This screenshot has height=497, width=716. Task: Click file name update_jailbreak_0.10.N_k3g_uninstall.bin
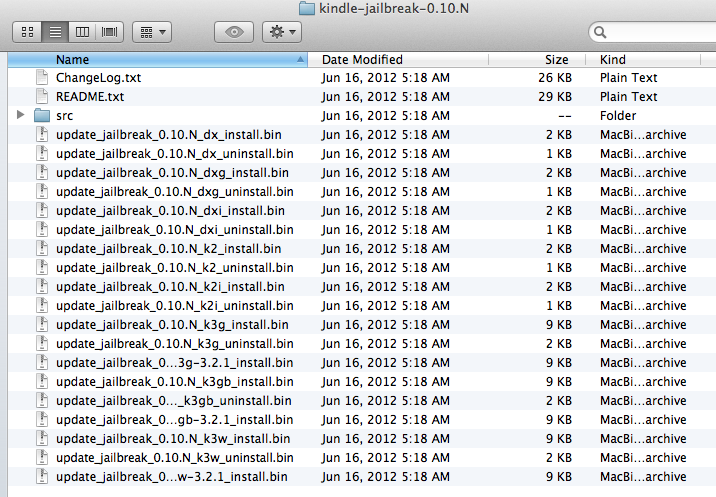pyautogui.click(x=175, y=344)
